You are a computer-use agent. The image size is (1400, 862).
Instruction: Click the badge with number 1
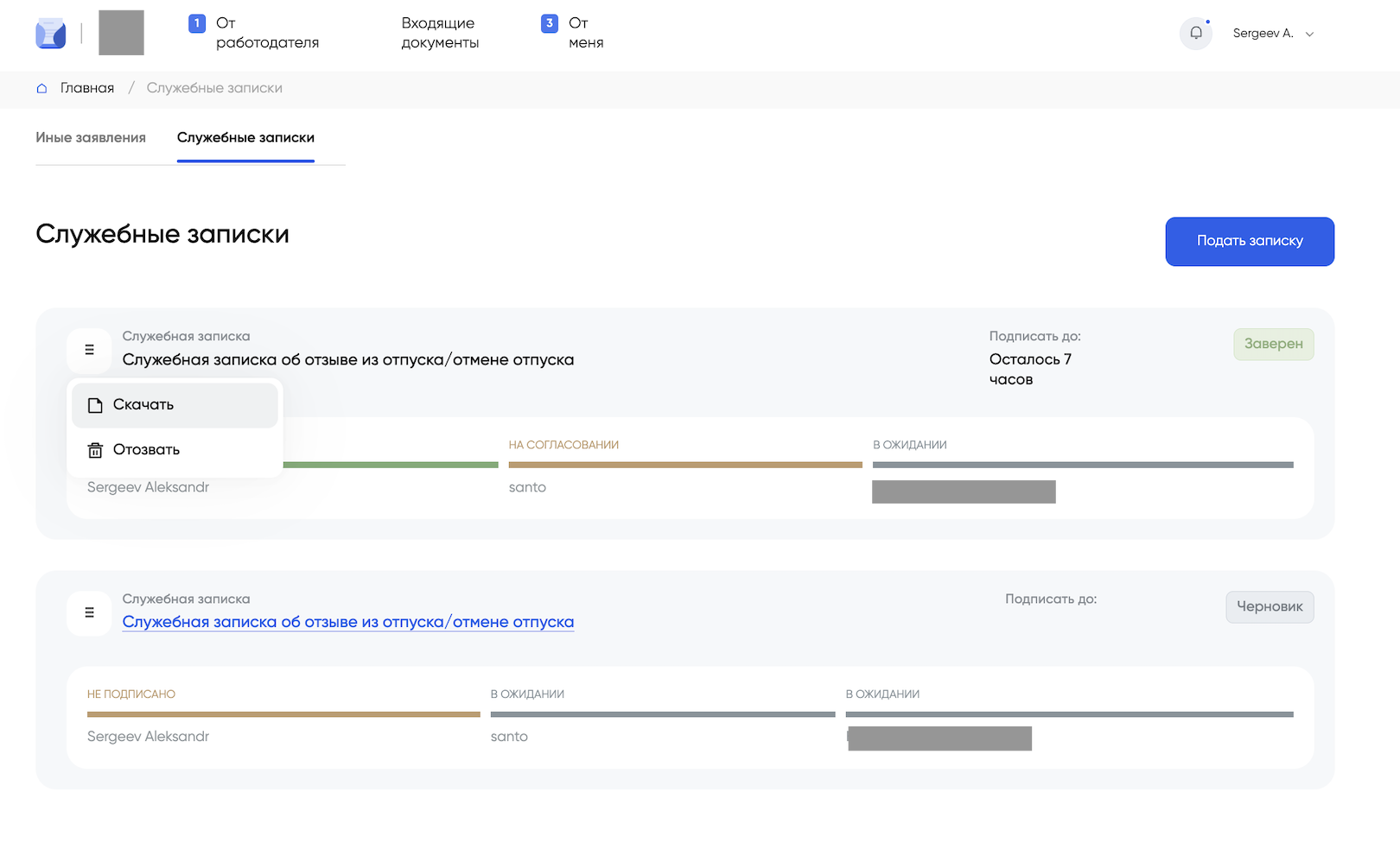(x=197, y=23)
